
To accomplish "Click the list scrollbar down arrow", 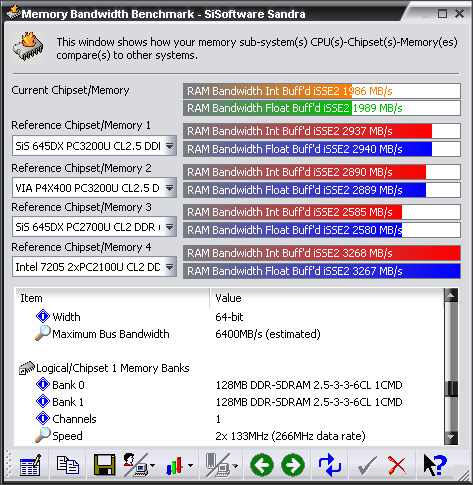I will pyautogui.click(x=451, y=437).
